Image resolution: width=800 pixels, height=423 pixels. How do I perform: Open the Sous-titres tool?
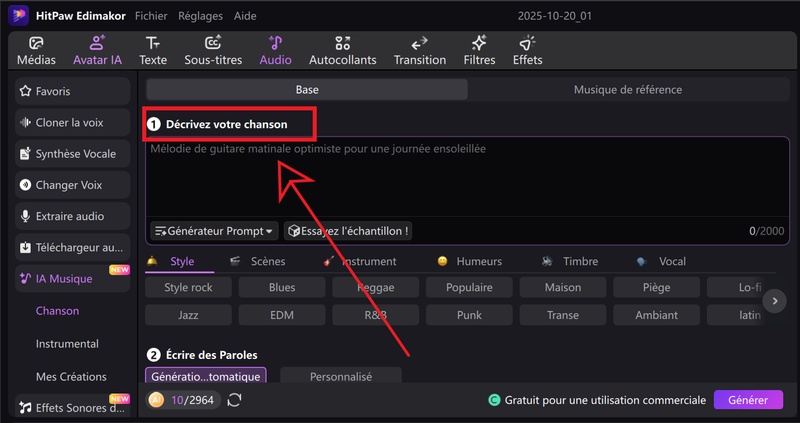point(212,50)
